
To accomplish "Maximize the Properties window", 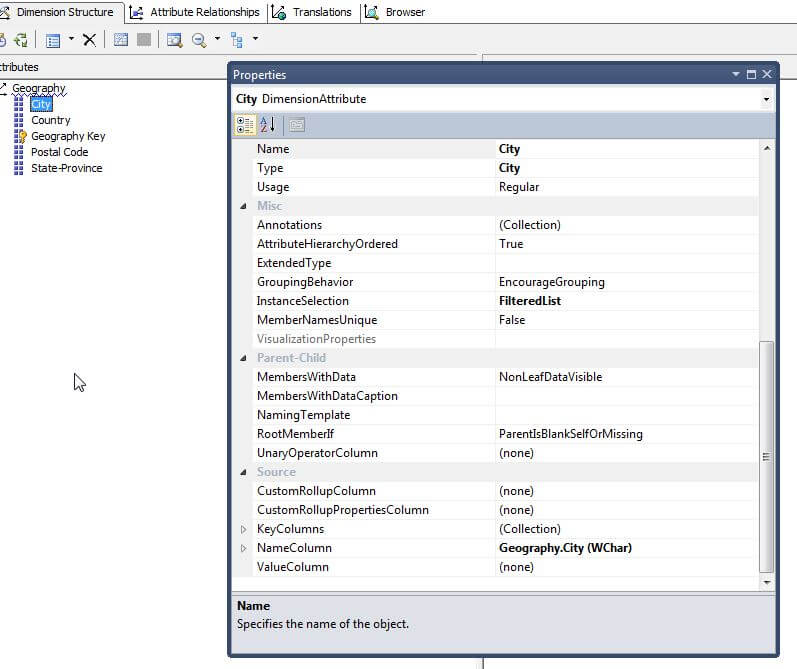I will pyautogui.click(x=751, y=74).
